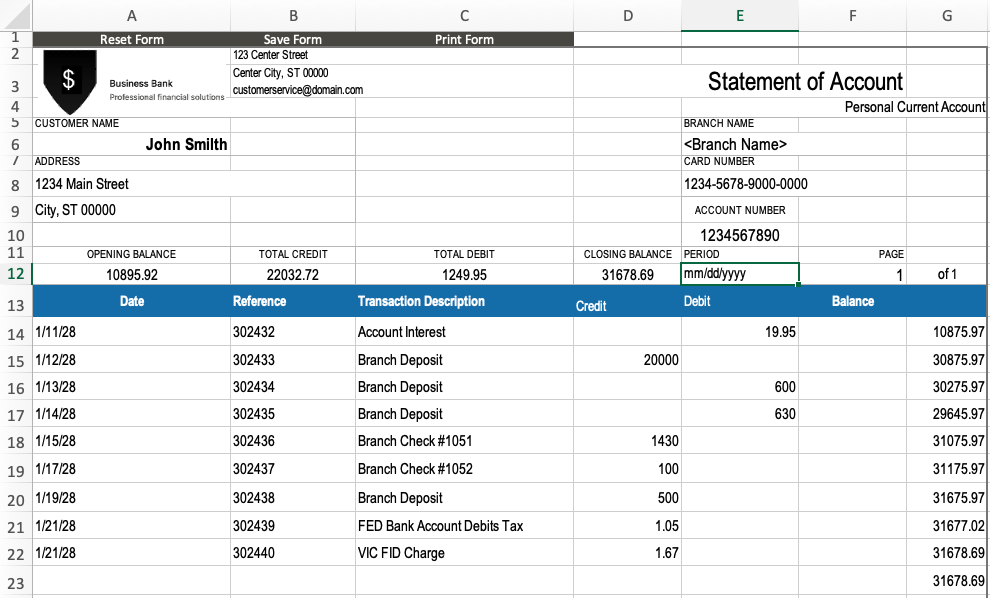Select date cell 1/11/28
Screen dimensions: 990x598
[131, 332]
